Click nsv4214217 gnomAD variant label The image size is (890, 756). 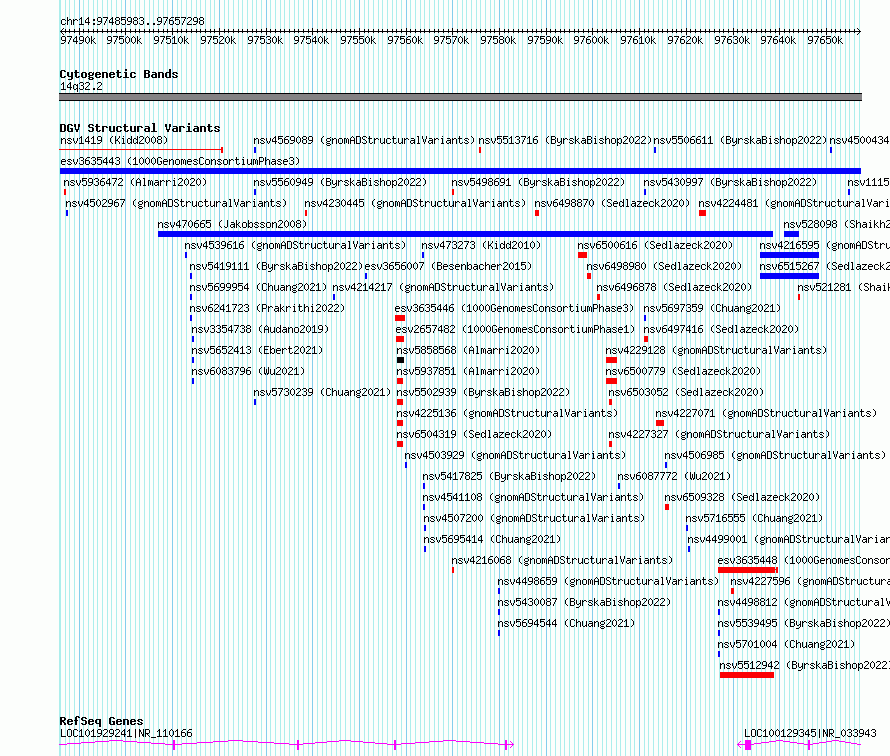pos(443,287)
